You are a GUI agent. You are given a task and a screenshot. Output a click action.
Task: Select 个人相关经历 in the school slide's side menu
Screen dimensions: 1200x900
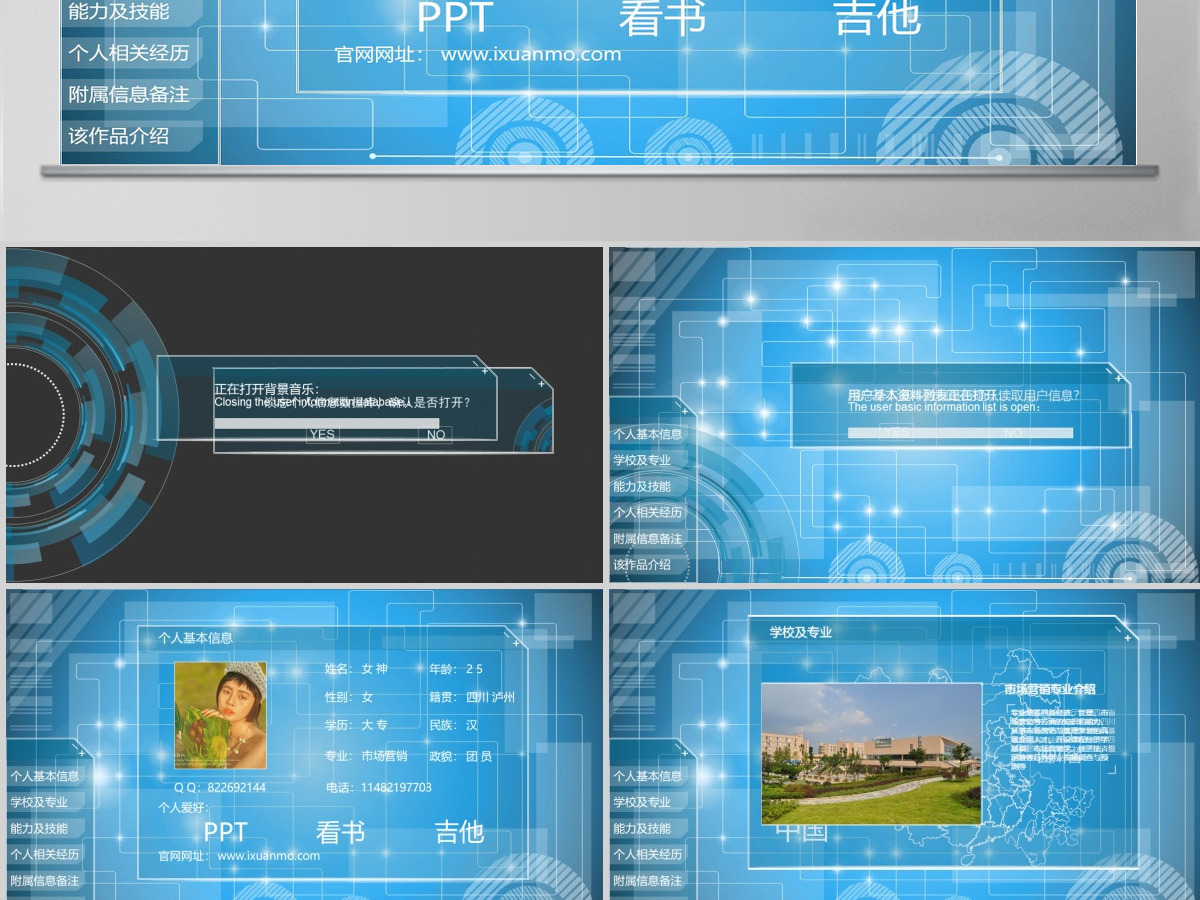(x=648, y=854)
